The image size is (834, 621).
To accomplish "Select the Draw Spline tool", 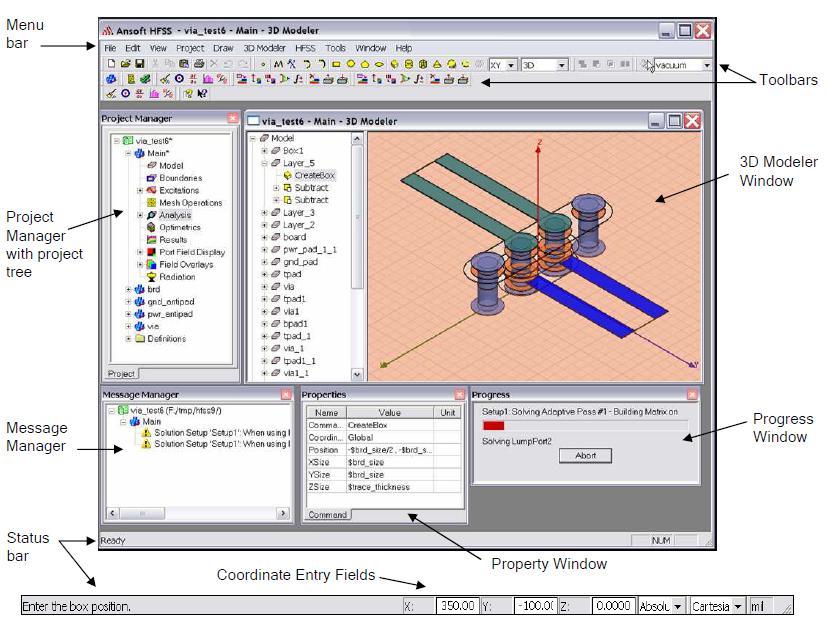I will [x=291, y=64].
